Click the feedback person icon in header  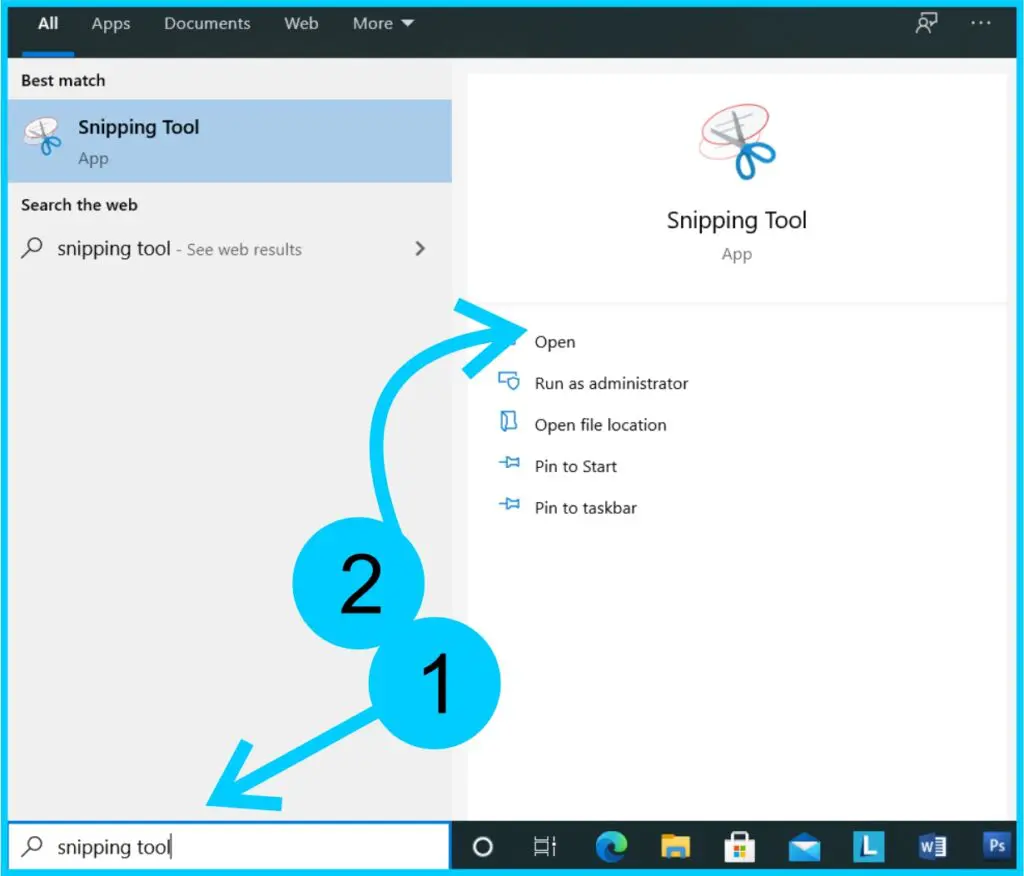tap(926, 24)
